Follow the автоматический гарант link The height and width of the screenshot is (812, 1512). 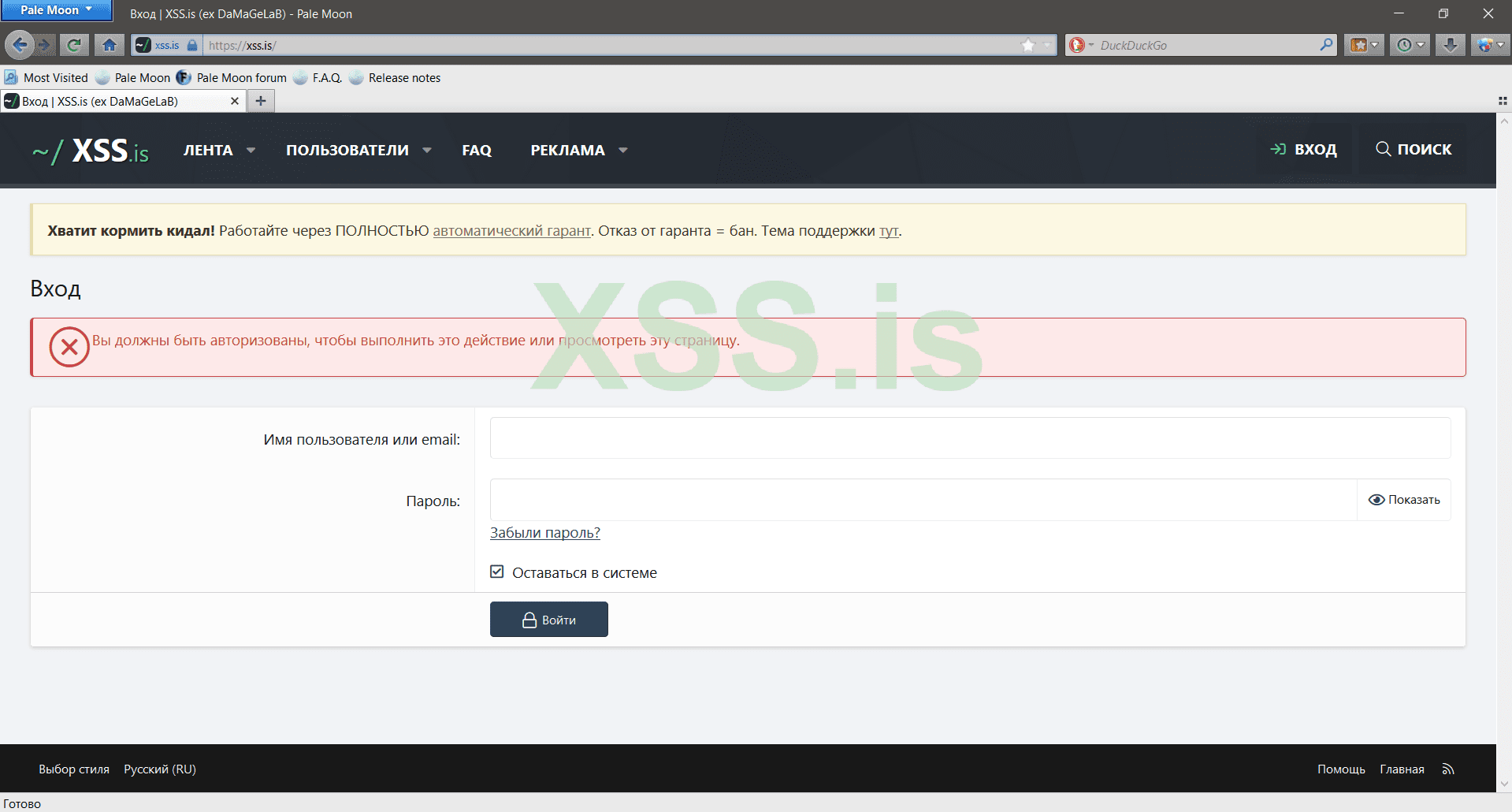coord(511,231)
